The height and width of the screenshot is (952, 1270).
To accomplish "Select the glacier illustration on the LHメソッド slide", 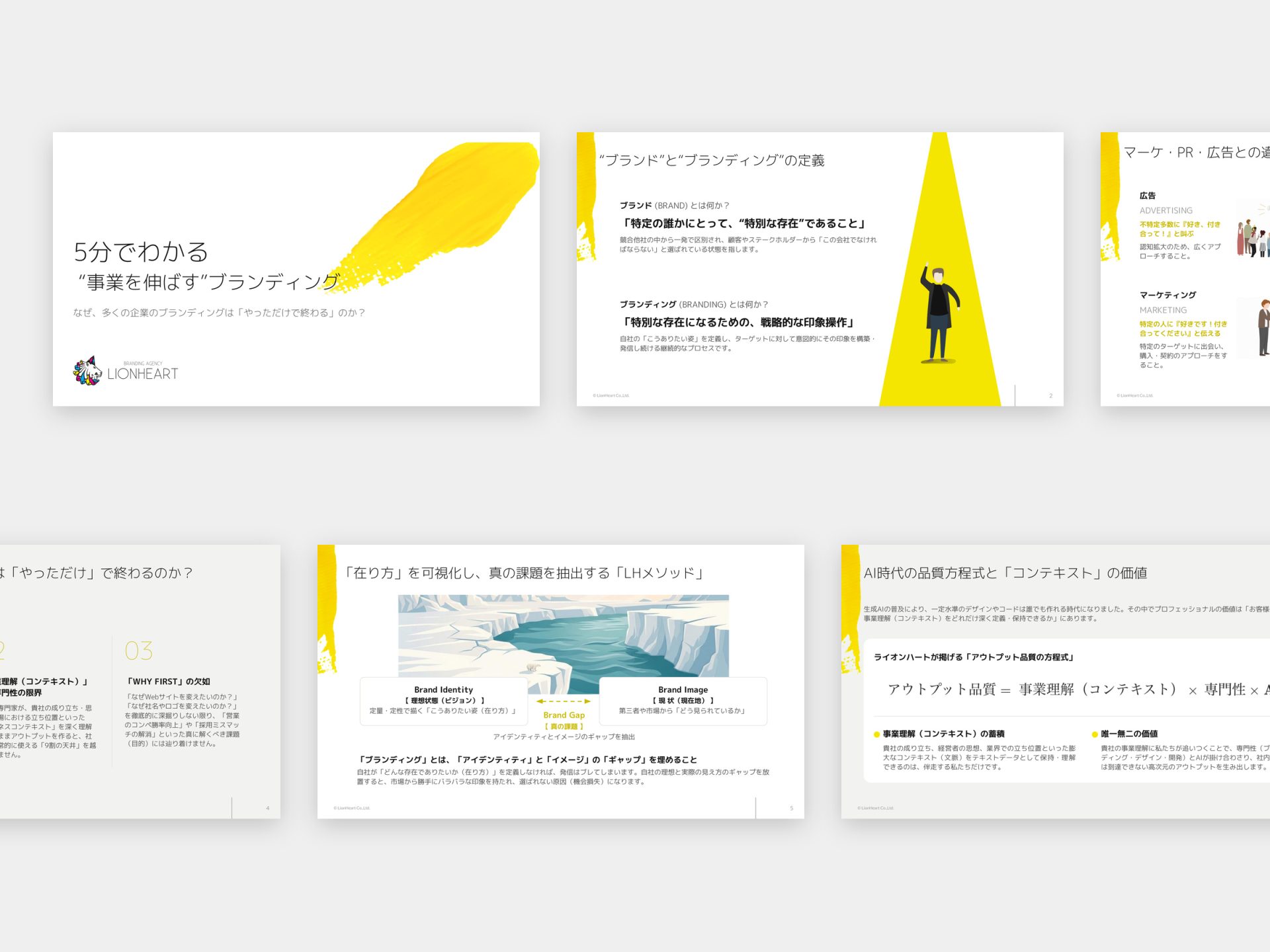I will (564, 635).
